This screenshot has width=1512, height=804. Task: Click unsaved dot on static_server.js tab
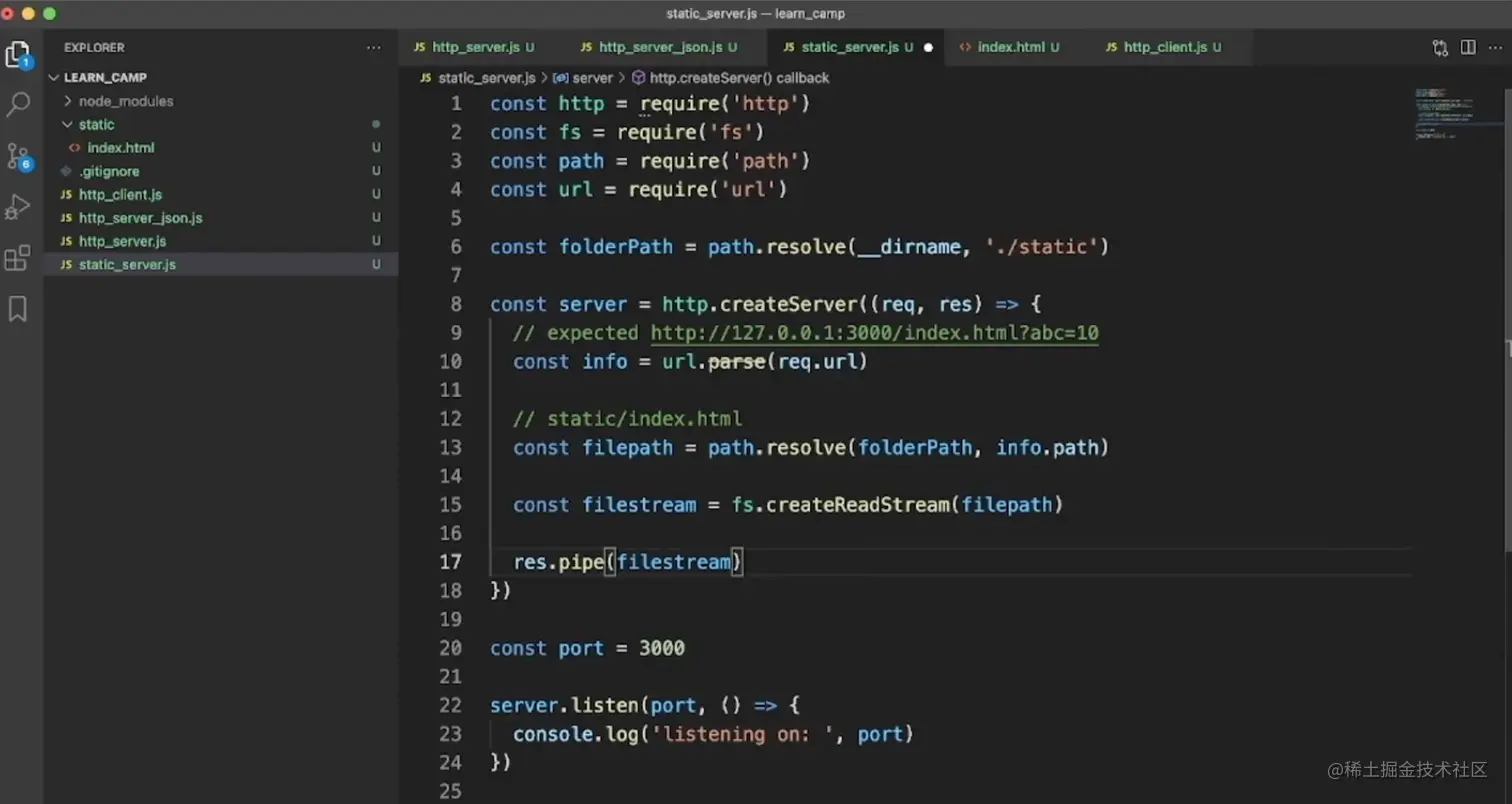(928, 47)
